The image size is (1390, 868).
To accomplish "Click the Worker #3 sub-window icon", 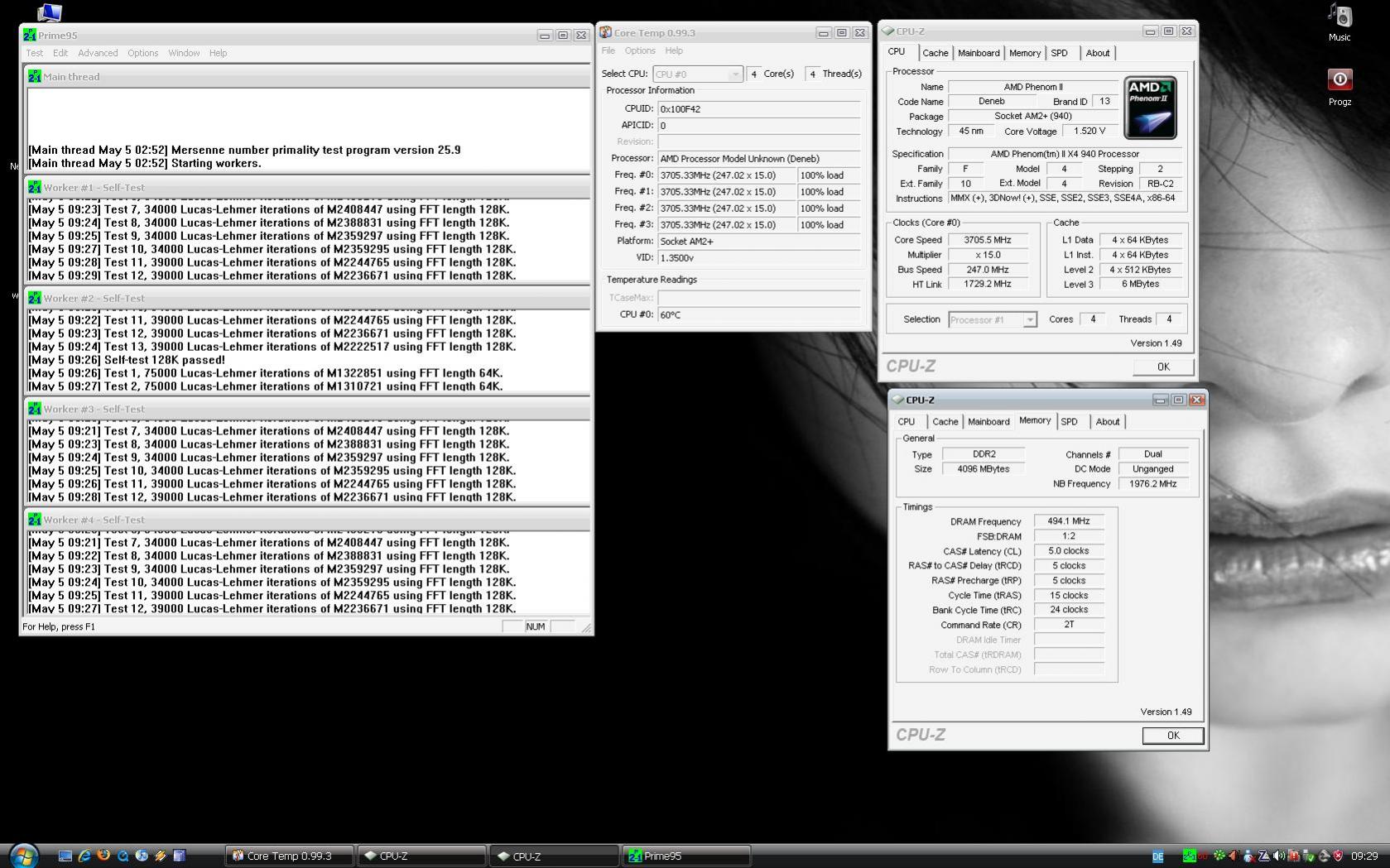I will [34, 409].
